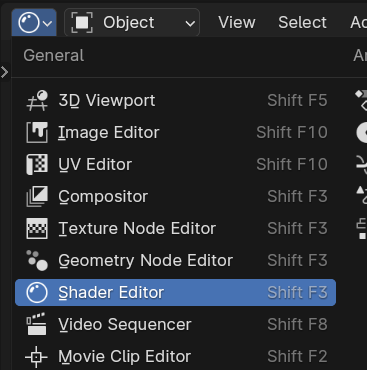
Task: Click the 3D Viewport icon in the list
Action: pyautogui.click(x=37, y=100)
